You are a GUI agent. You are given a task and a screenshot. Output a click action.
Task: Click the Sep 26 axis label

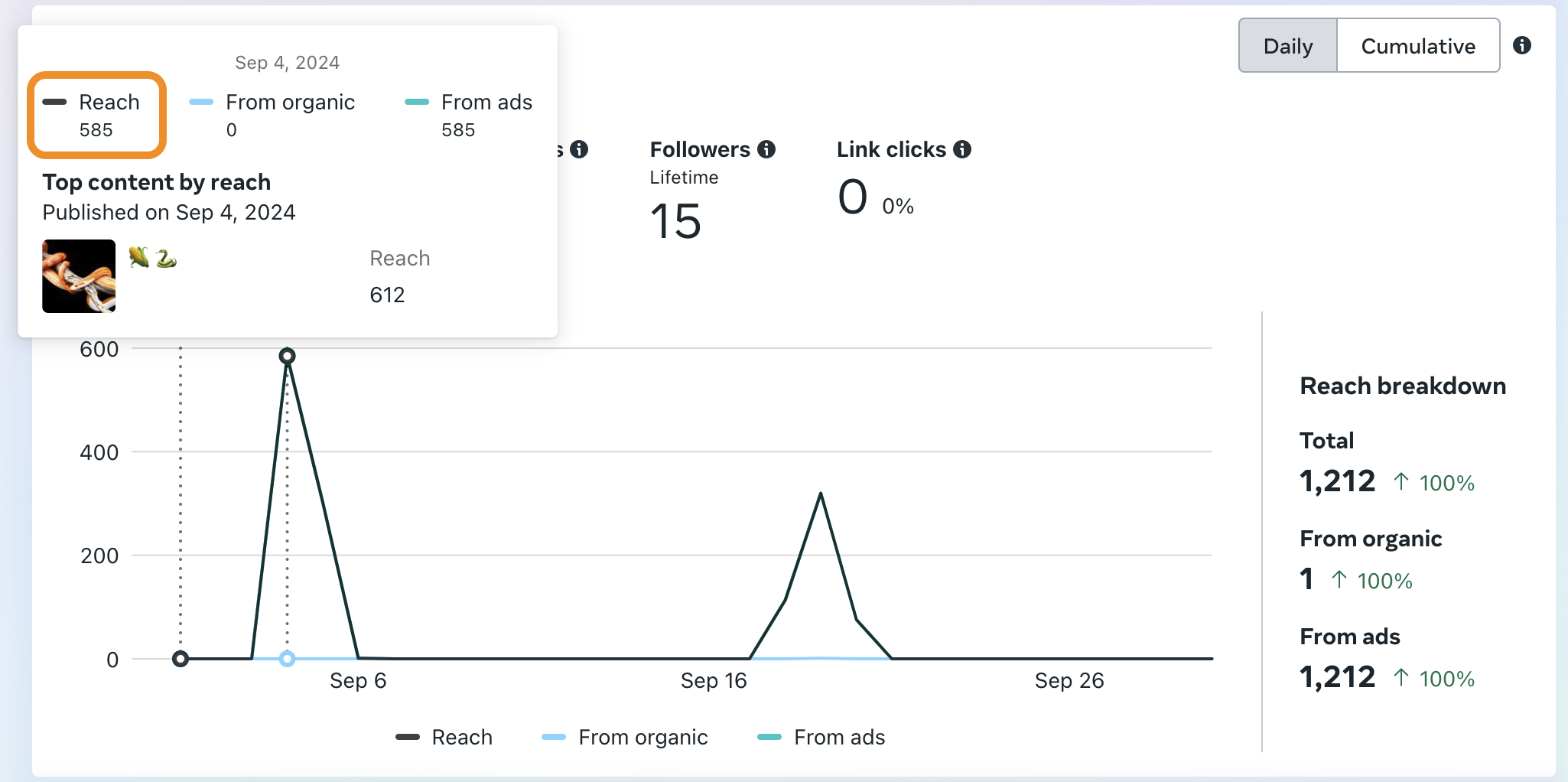[x=1069, y=680]
